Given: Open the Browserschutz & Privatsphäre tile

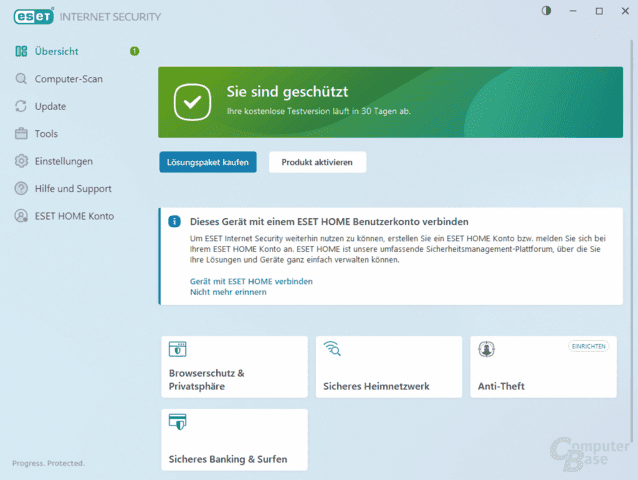Looking at the screenshot, I should coord(234,367).
